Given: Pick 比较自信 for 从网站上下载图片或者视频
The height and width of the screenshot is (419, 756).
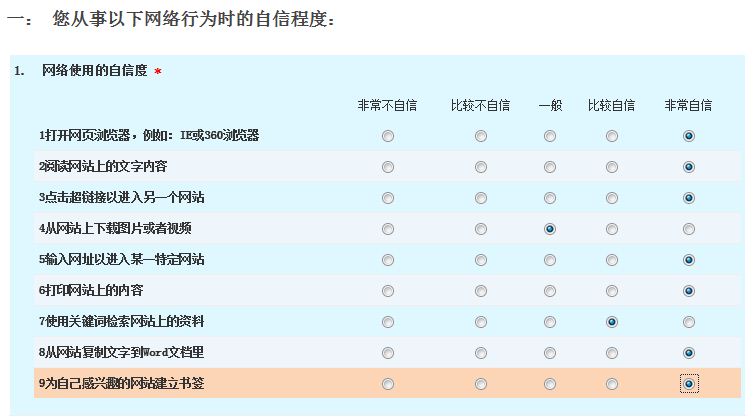Looking at the screenshot, I should point(611,229).
